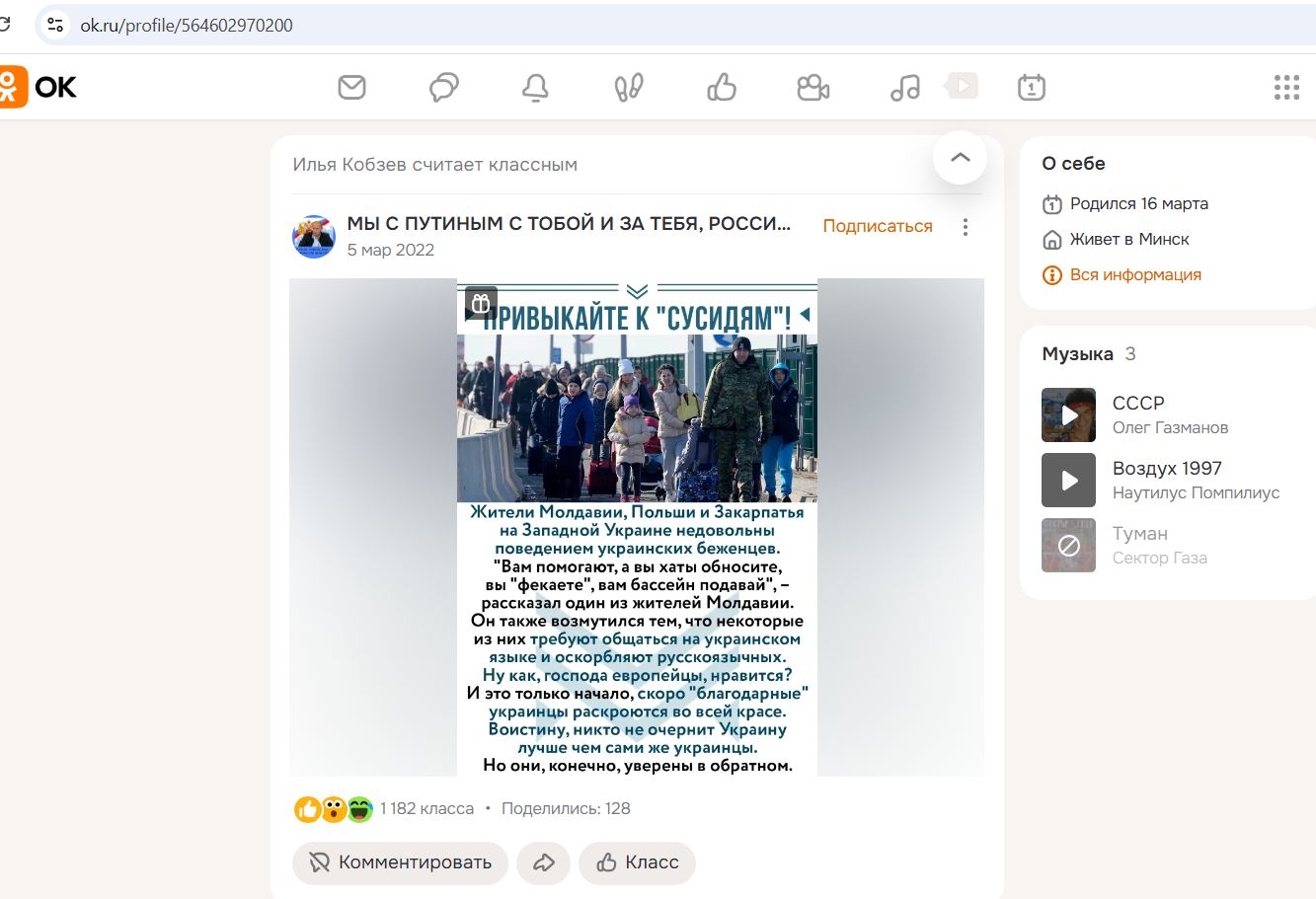Click Подписаться to follow the group
The width and height of the screenshot is (1316, 899).
[877, 226]
